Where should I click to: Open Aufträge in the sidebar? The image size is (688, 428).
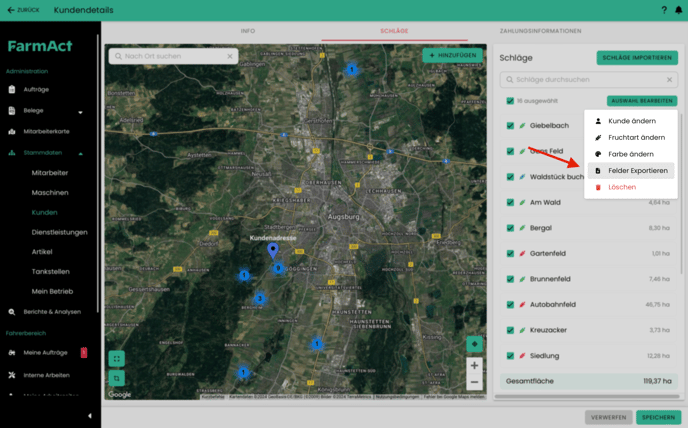(x=36, y=90)
